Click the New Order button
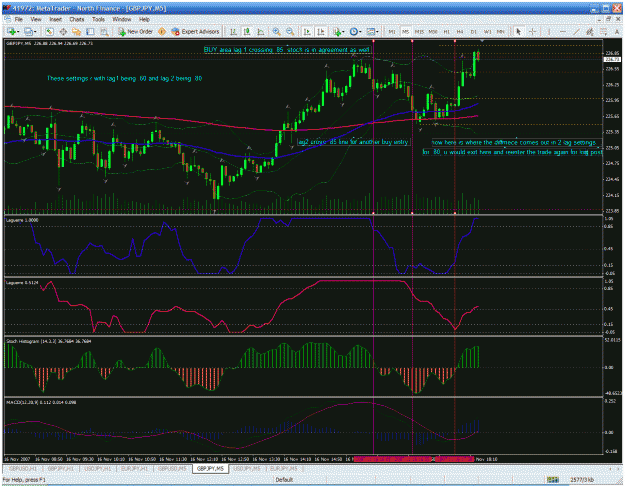This screenshot has height=486, width=625. (x=135, y=31)
